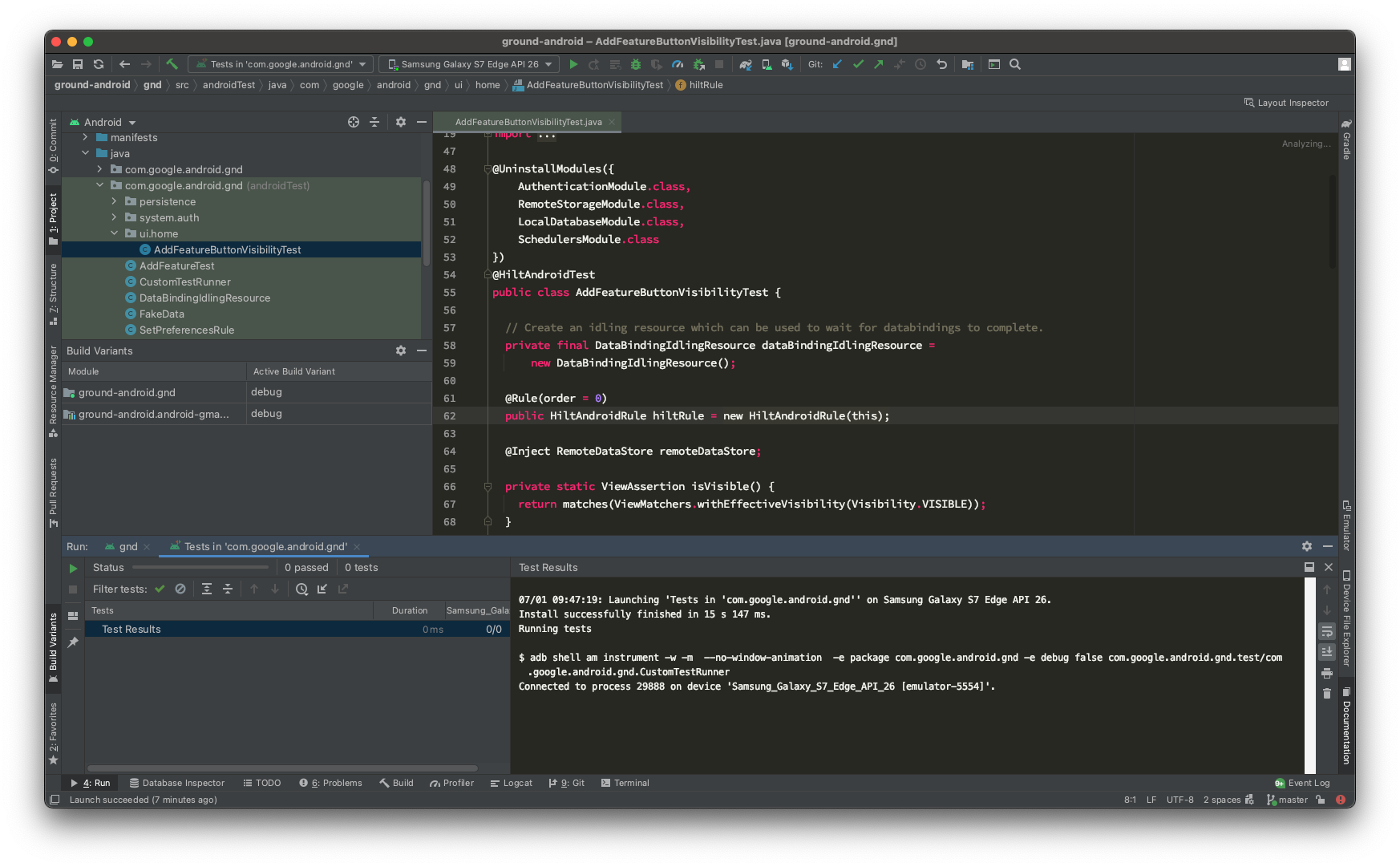Commit changes via the green checkmark icon
The height and width of the screenshot is (867, 1400).
(858, 64)
